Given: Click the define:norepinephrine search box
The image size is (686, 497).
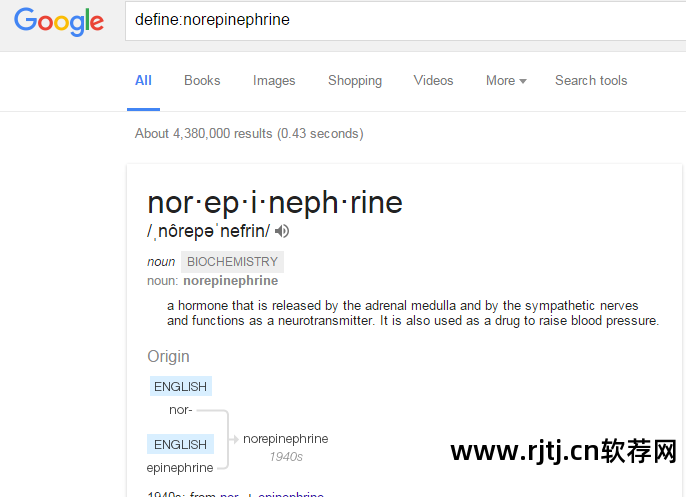Looking at the screenshot, I should tap(406, 21).
